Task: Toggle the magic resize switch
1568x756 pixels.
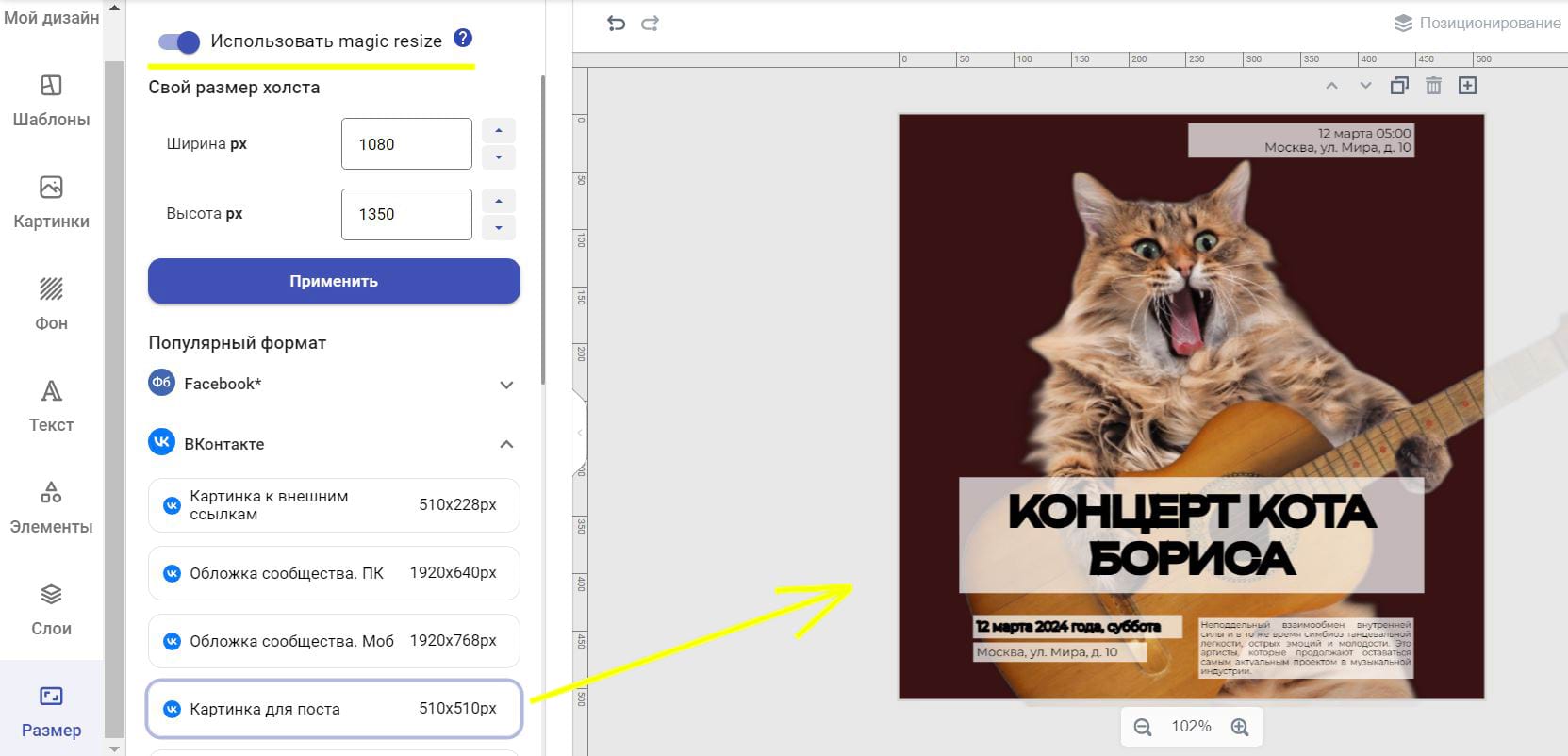Action: (178, 41)
